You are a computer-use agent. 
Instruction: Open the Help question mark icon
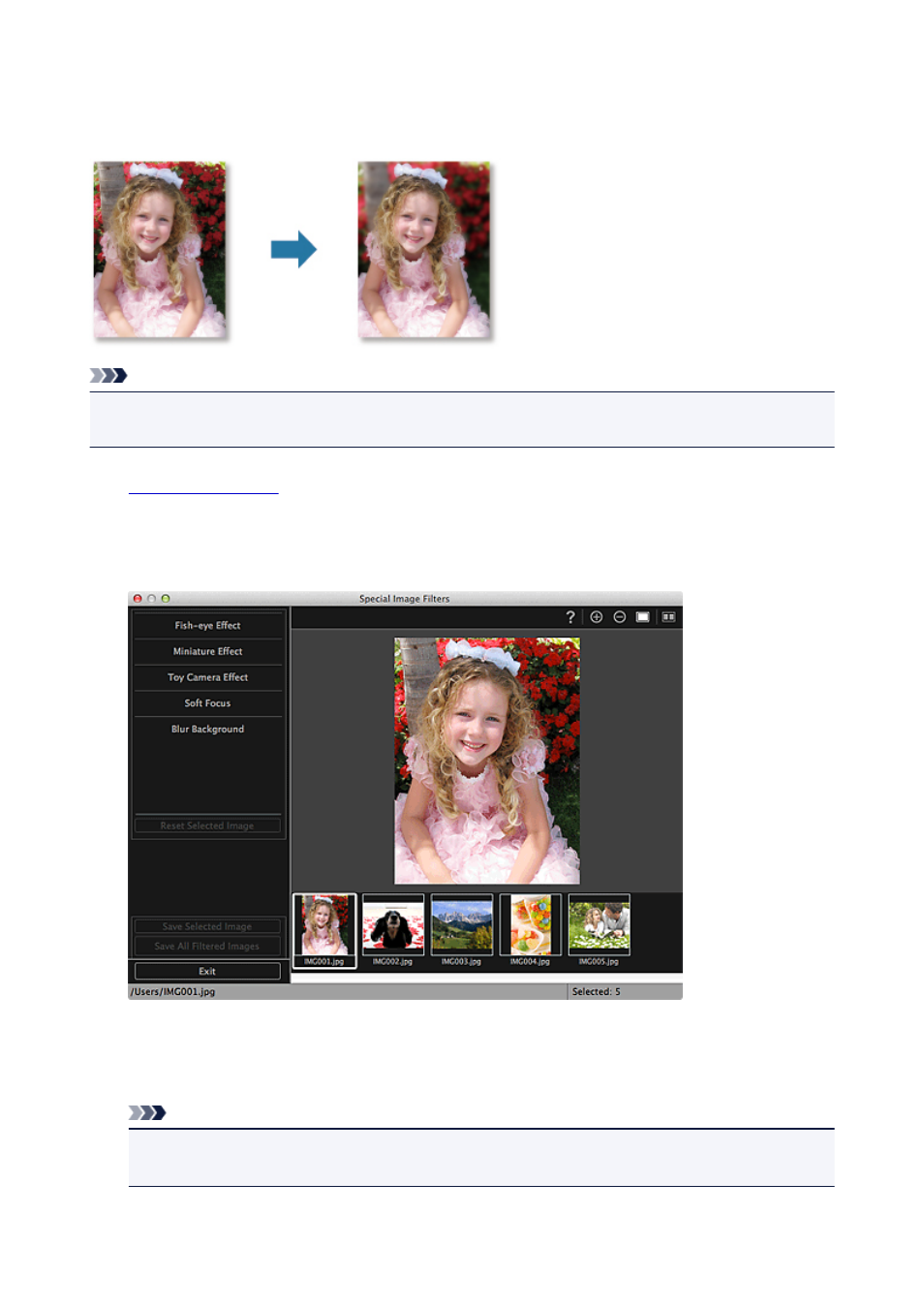pos(570,617)
